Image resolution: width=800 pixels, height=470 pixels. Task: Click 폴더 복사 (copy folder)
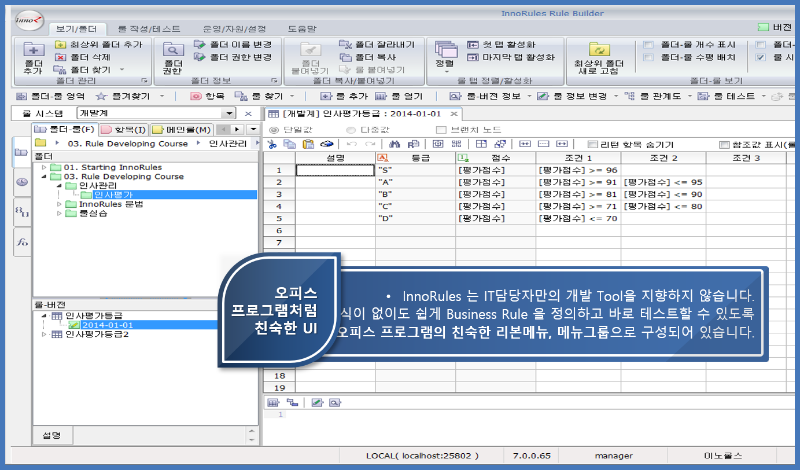pos(368,57)
